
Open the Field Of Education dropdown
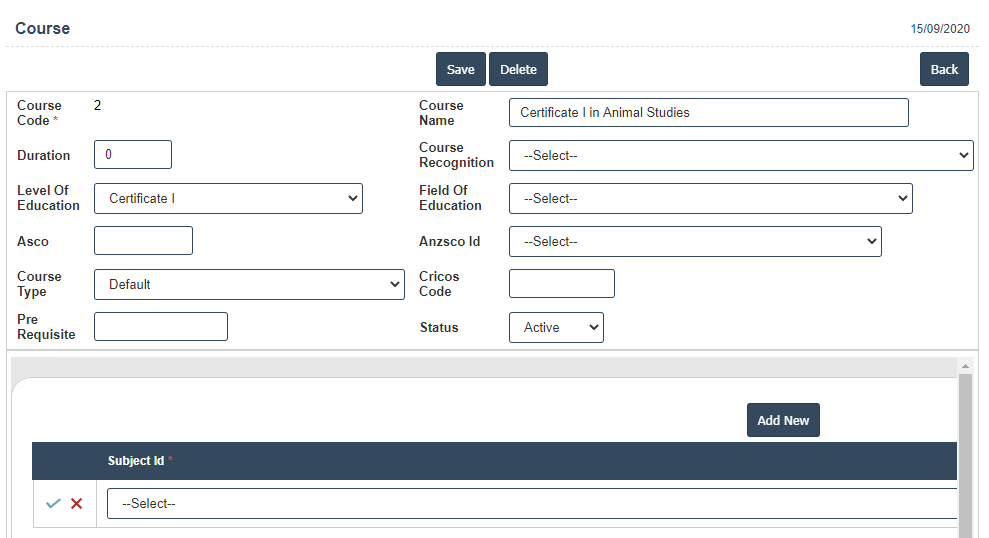coord(710,198)
